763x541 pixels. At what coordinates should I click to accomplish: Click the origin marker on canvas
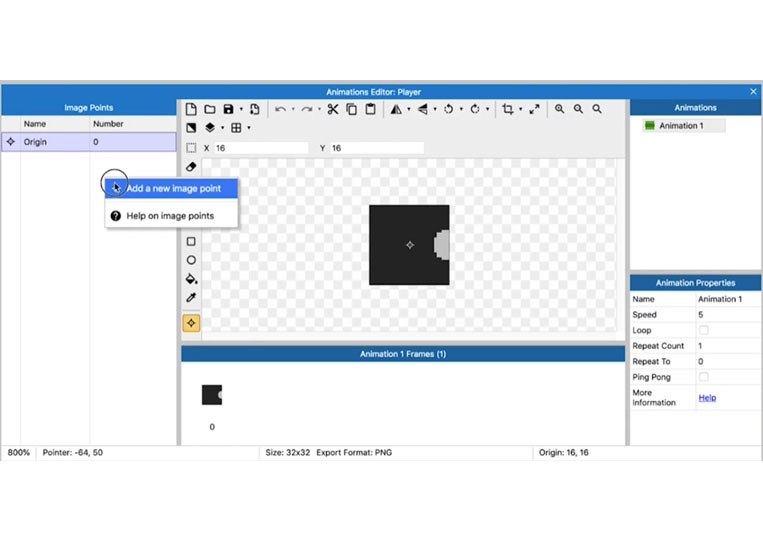tap(410, 245)
